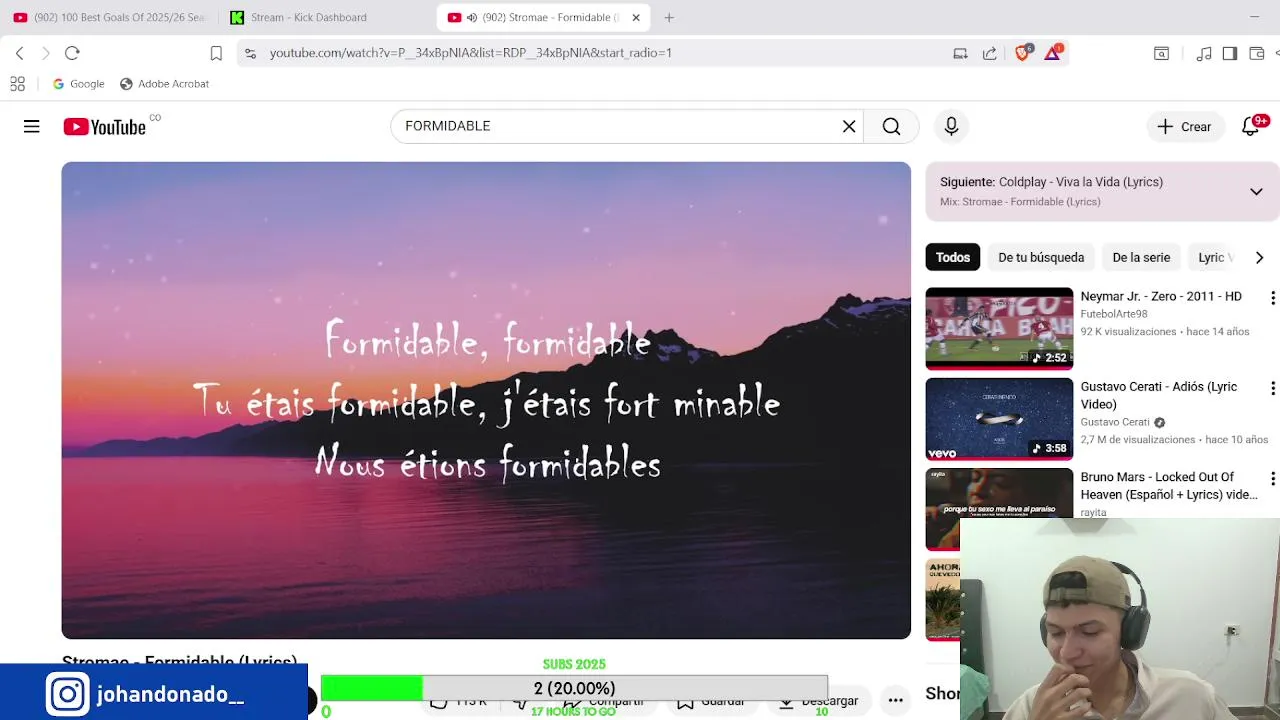Select the Todos chip
Viewport: 1280px width, 720px height.
[x=953, y=257]
